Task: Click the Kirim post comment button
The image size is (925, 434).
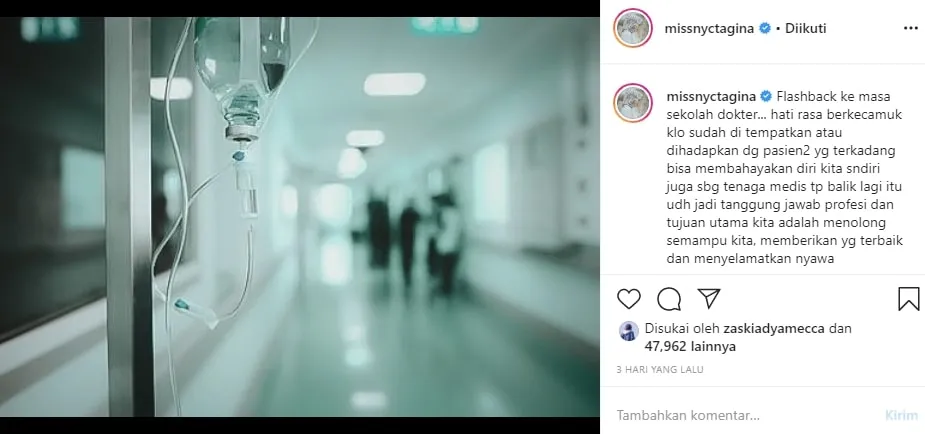Action: coord(901,415)
